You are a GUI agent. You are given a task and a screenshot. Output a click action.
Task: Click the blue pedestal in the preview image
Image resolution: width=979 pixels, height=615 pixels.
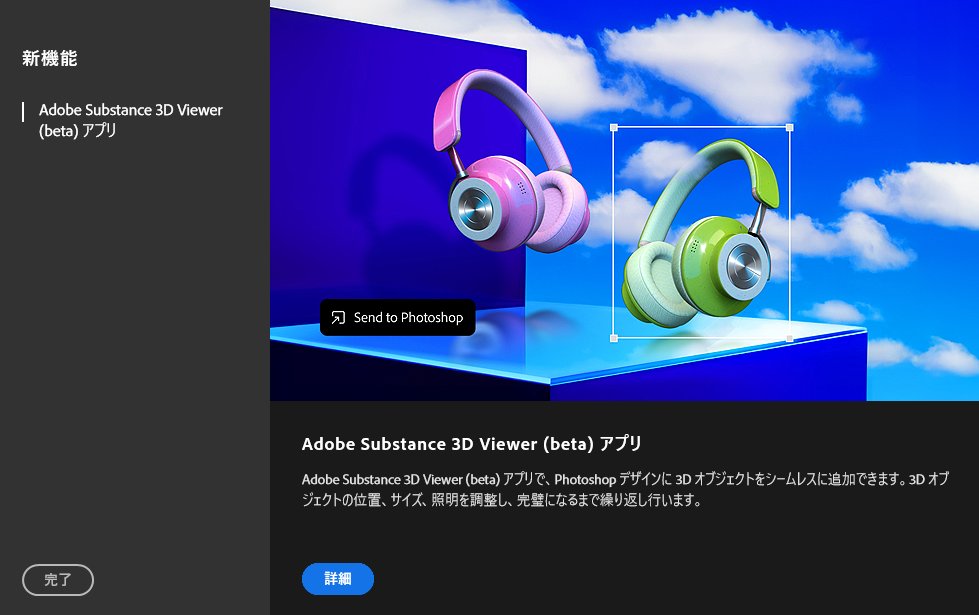(700, 380)
